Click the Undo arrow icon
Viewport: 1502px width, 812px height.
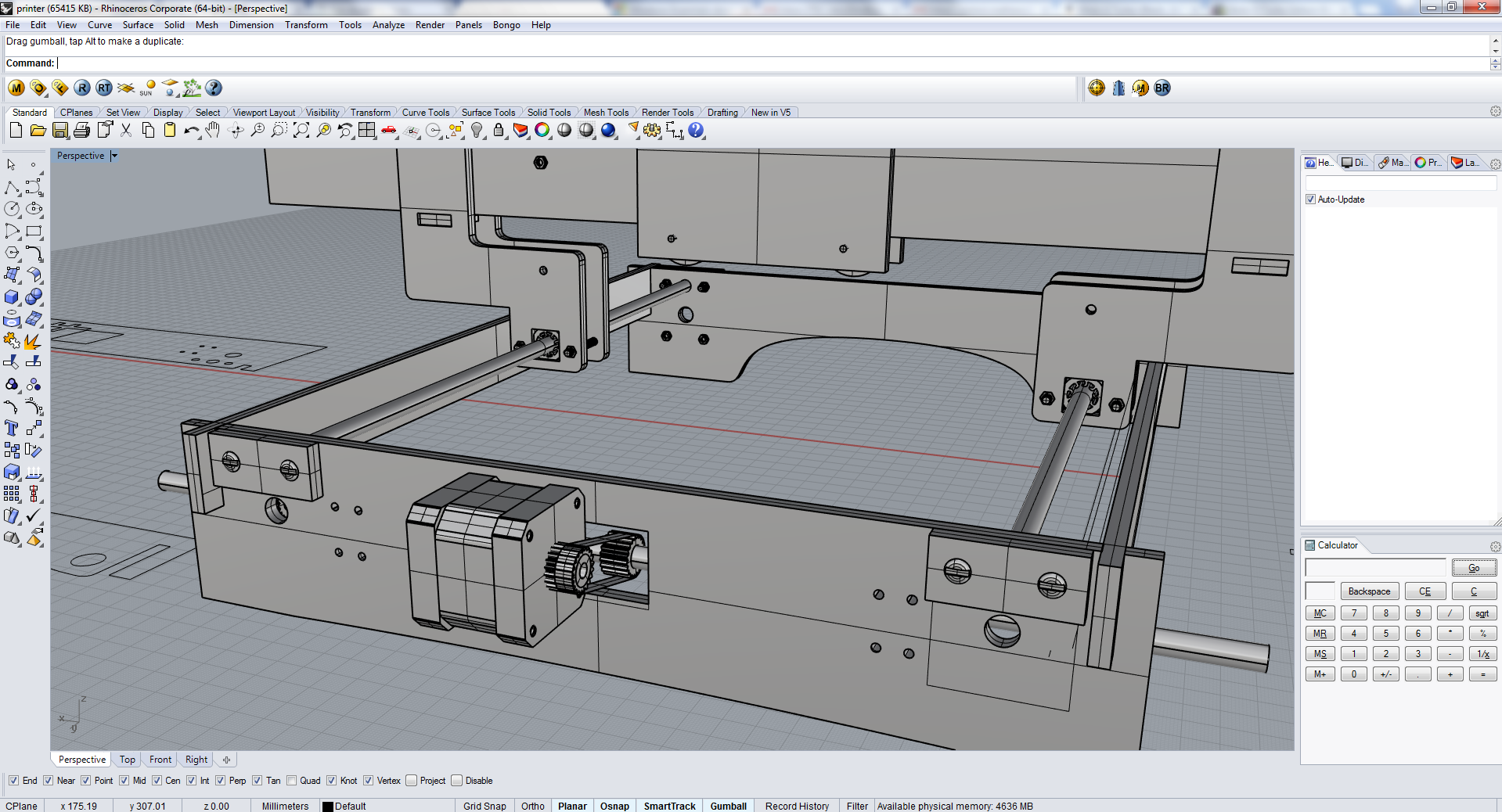(192, 131)
